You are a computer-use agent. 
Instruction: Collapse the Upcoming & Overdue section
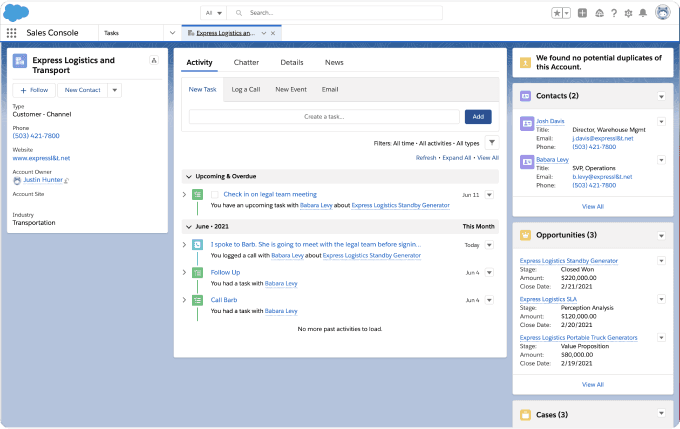pos(189,177)
